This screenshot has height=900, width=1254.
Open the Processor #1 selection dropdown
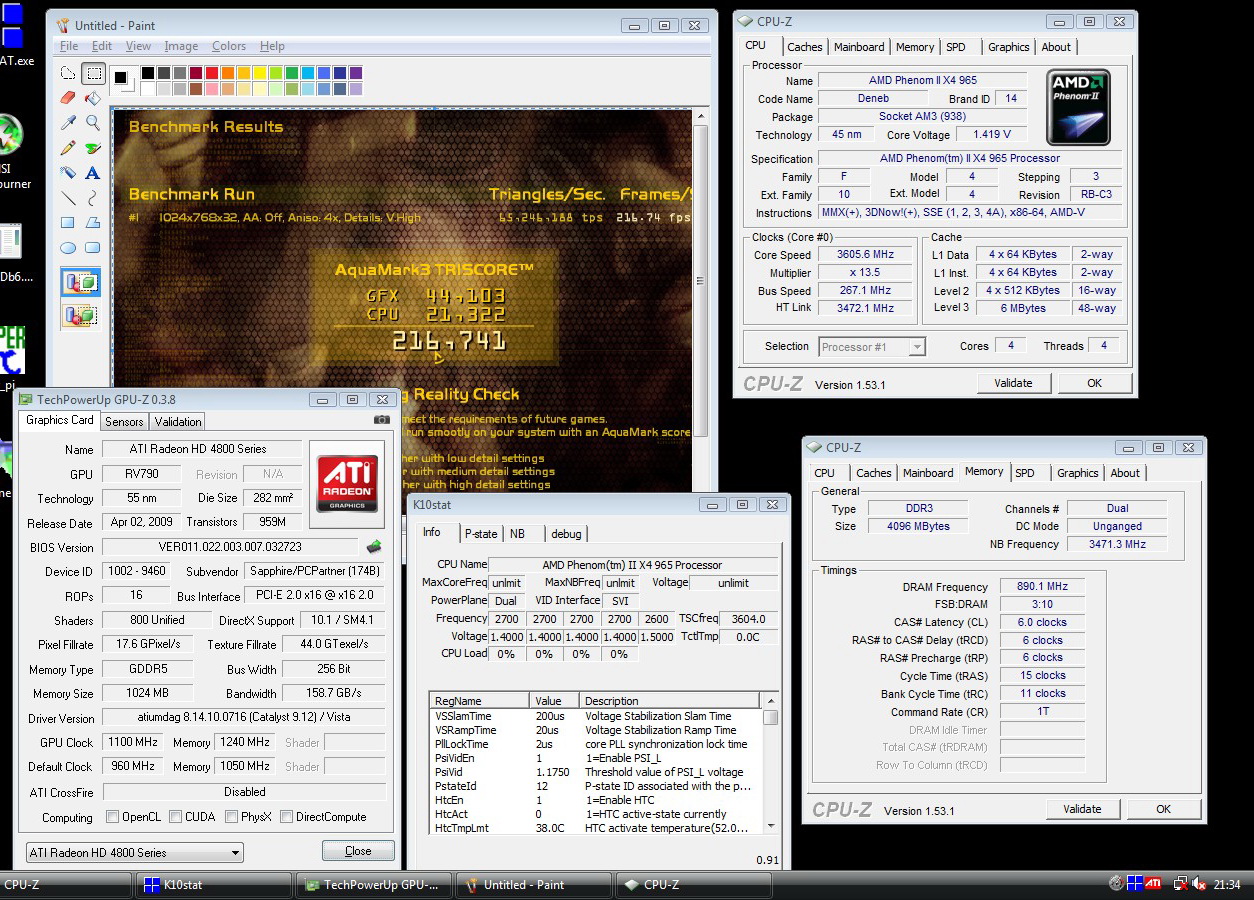[872, 347]
